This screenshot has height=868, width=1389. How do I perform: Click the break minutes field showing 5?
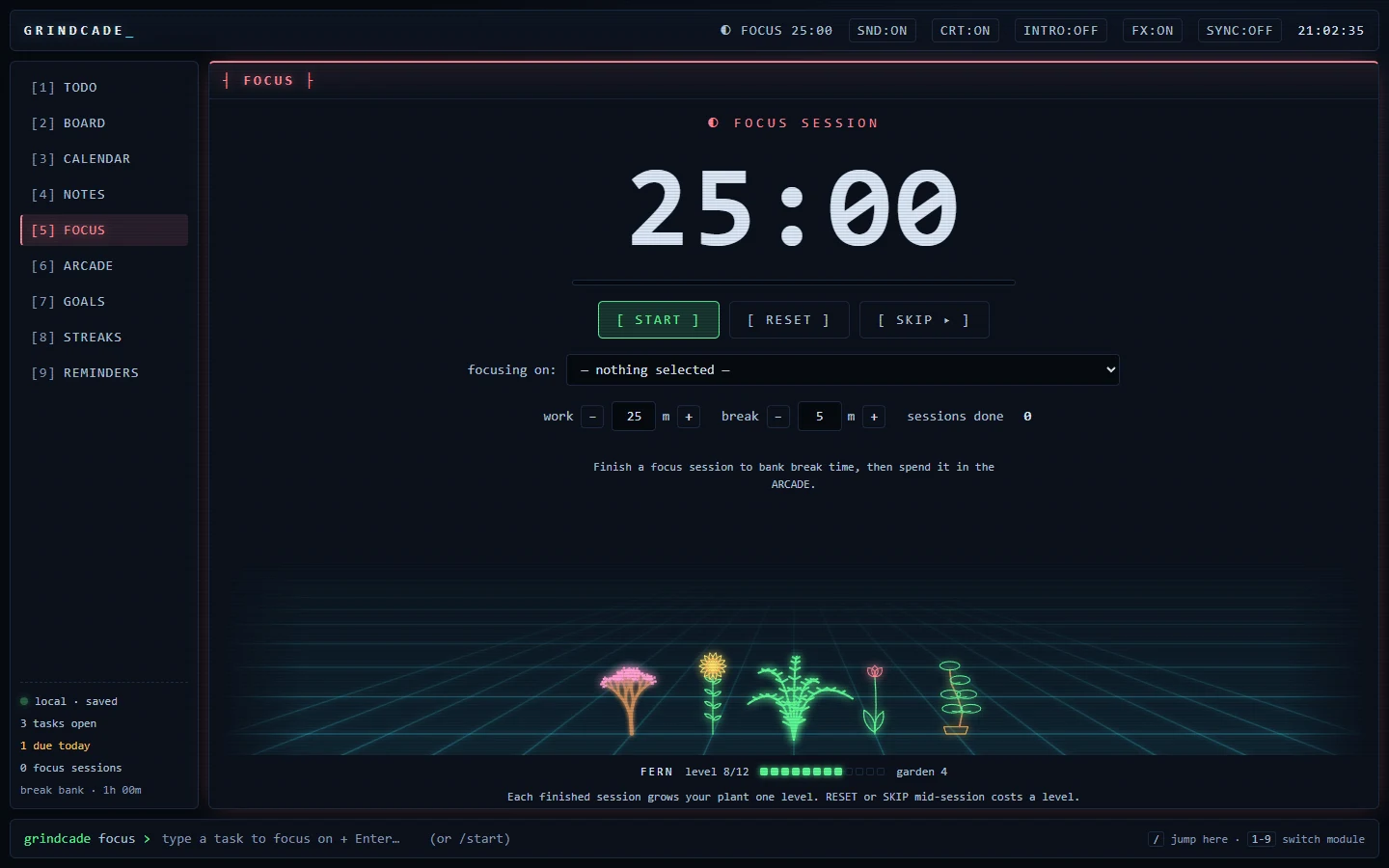820,417
